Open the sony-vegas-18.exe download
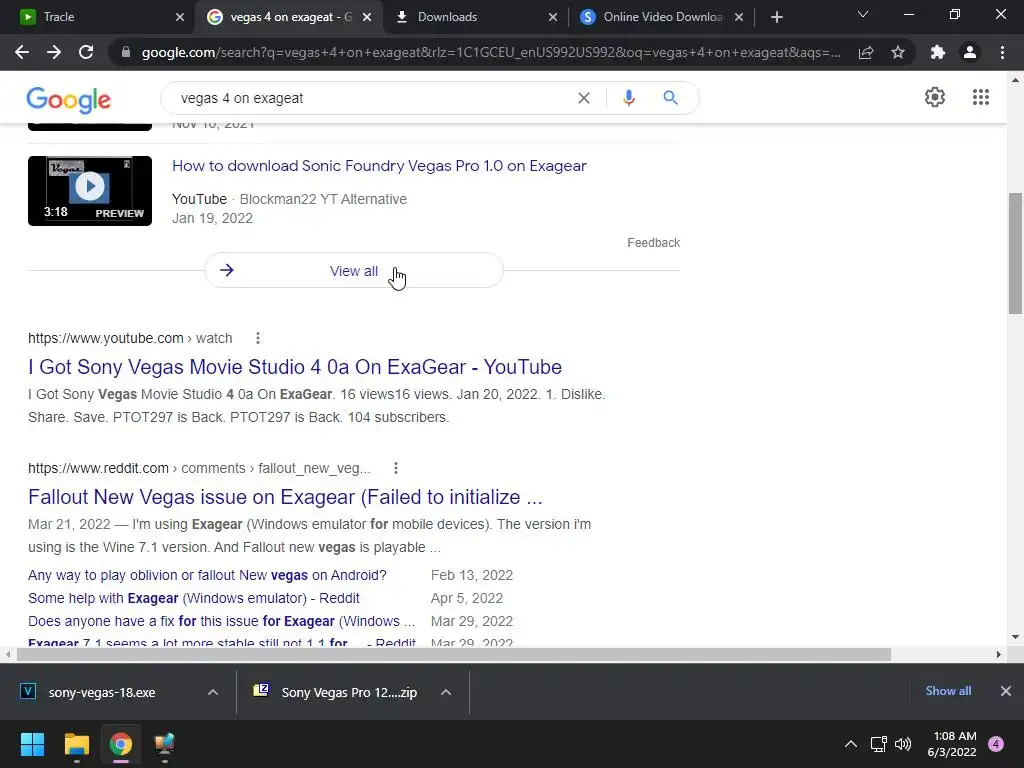The height and width of the screenshot is (768, 1024). coord(102,692)
